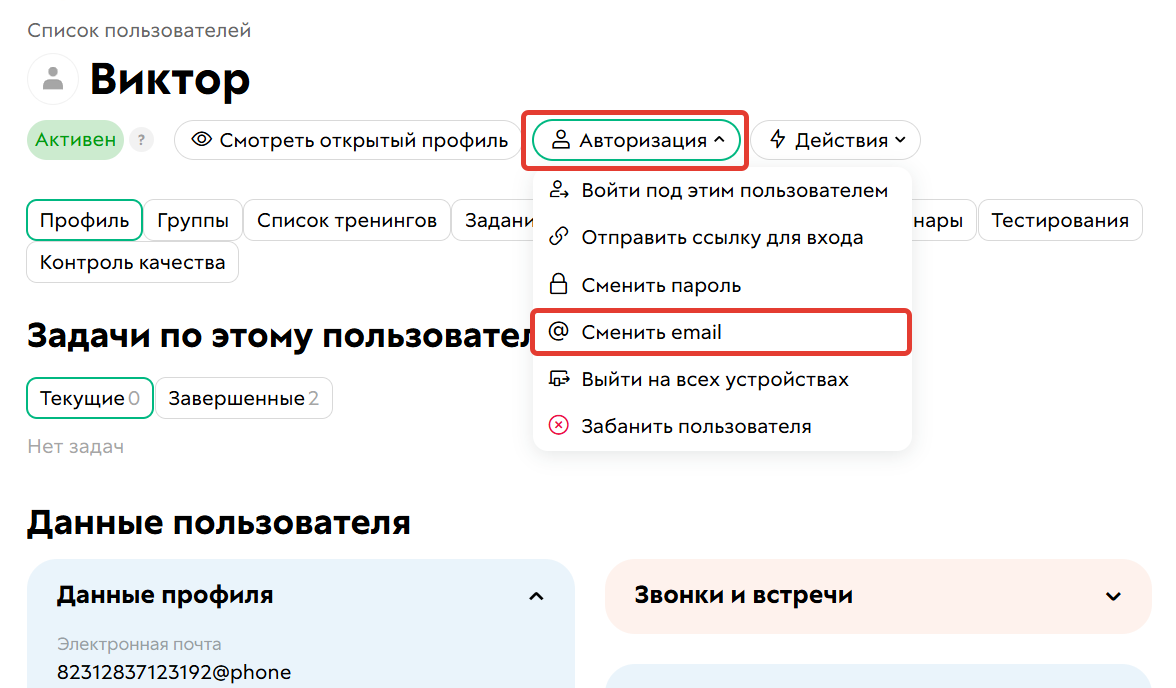
Task: Click the person icon in Авторизация button
Action: coord(562,140)
